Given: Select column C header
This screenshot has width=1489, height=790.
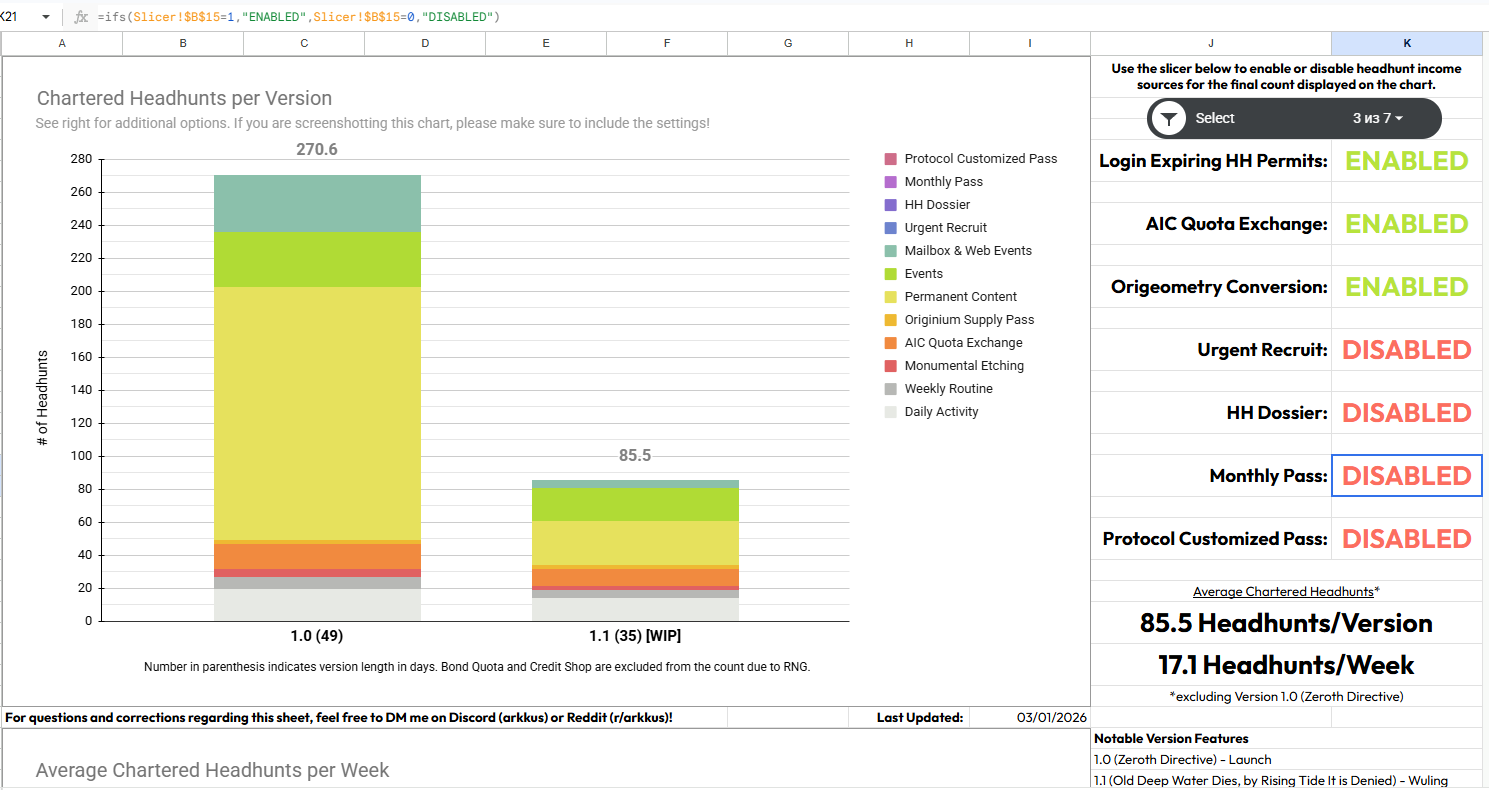Looking at the screenshot, I should point(304,43).
